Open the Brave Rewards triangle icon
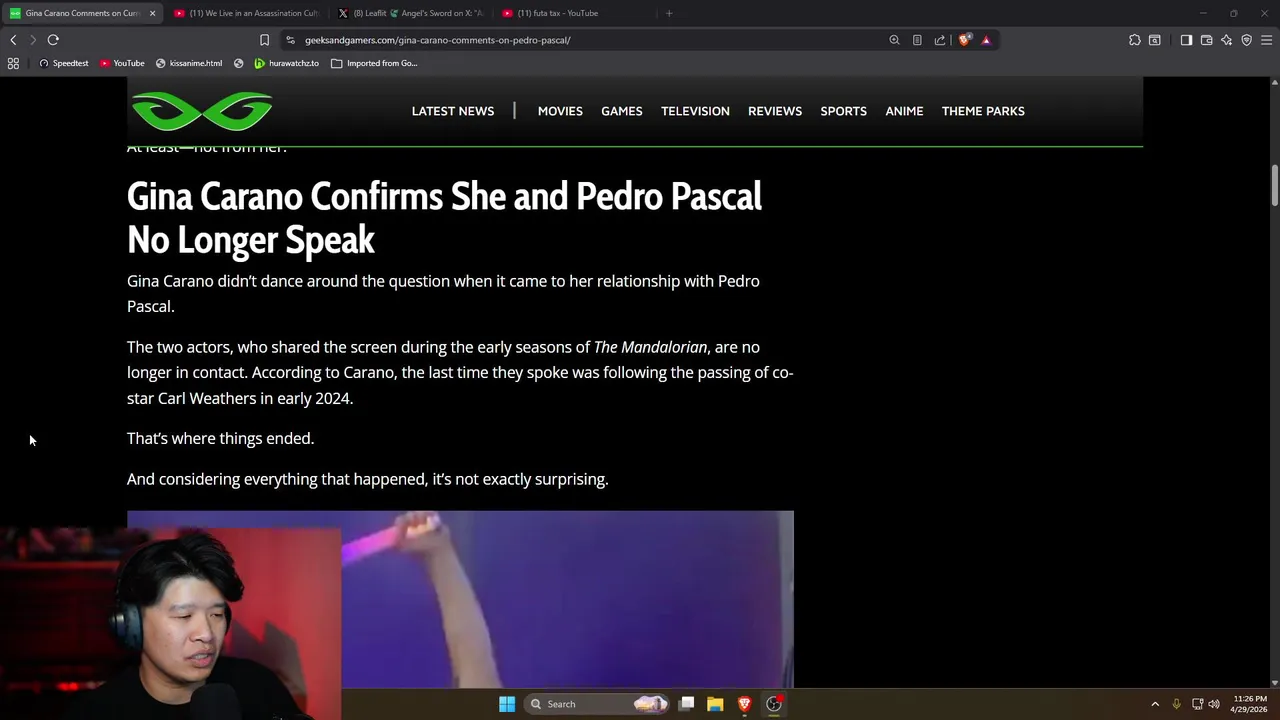The height and width of the screenshot is (720, 1280). [986, 40]
